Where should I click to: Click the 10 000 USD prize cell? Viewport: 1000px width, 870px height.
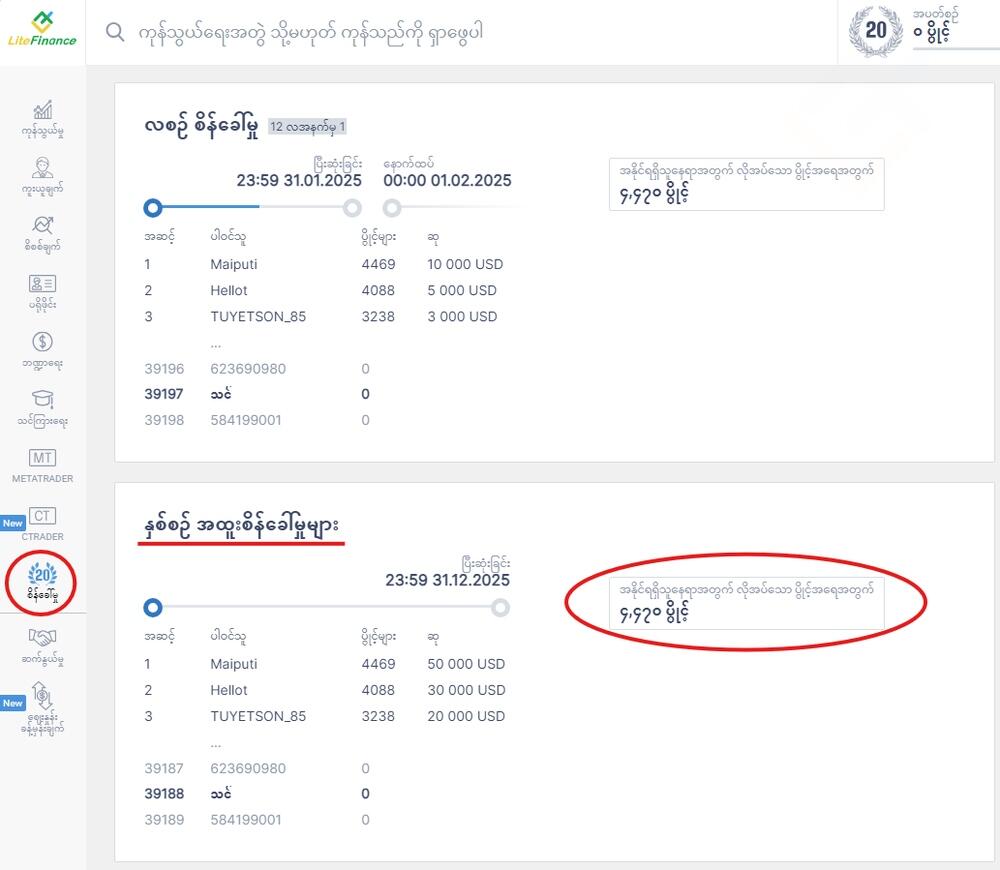(465, 264)
